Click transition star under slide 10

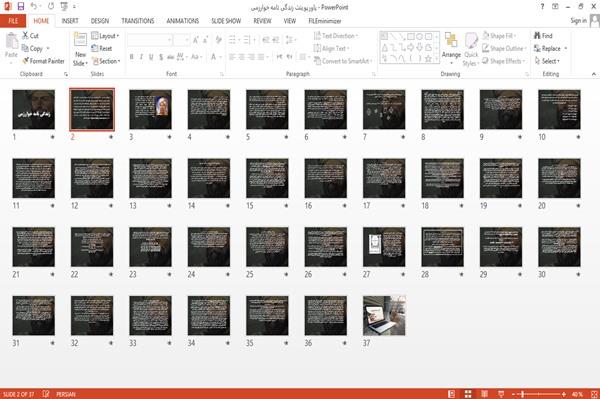(x=578, y=137)
